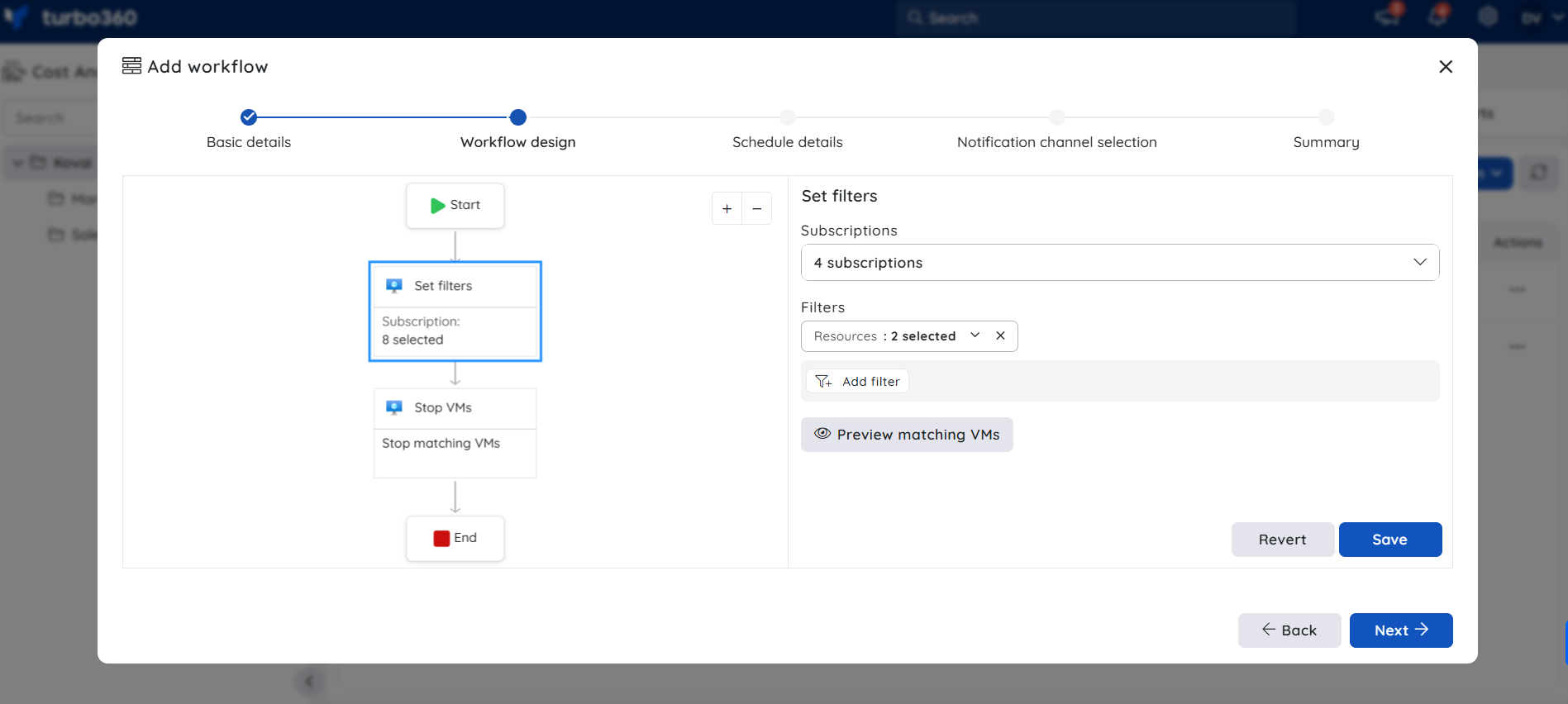The height and width of the screenshot is (704, 1568).
Task: Collapse the Kovai tree folder in sidebar
Action: click(17, 163)
